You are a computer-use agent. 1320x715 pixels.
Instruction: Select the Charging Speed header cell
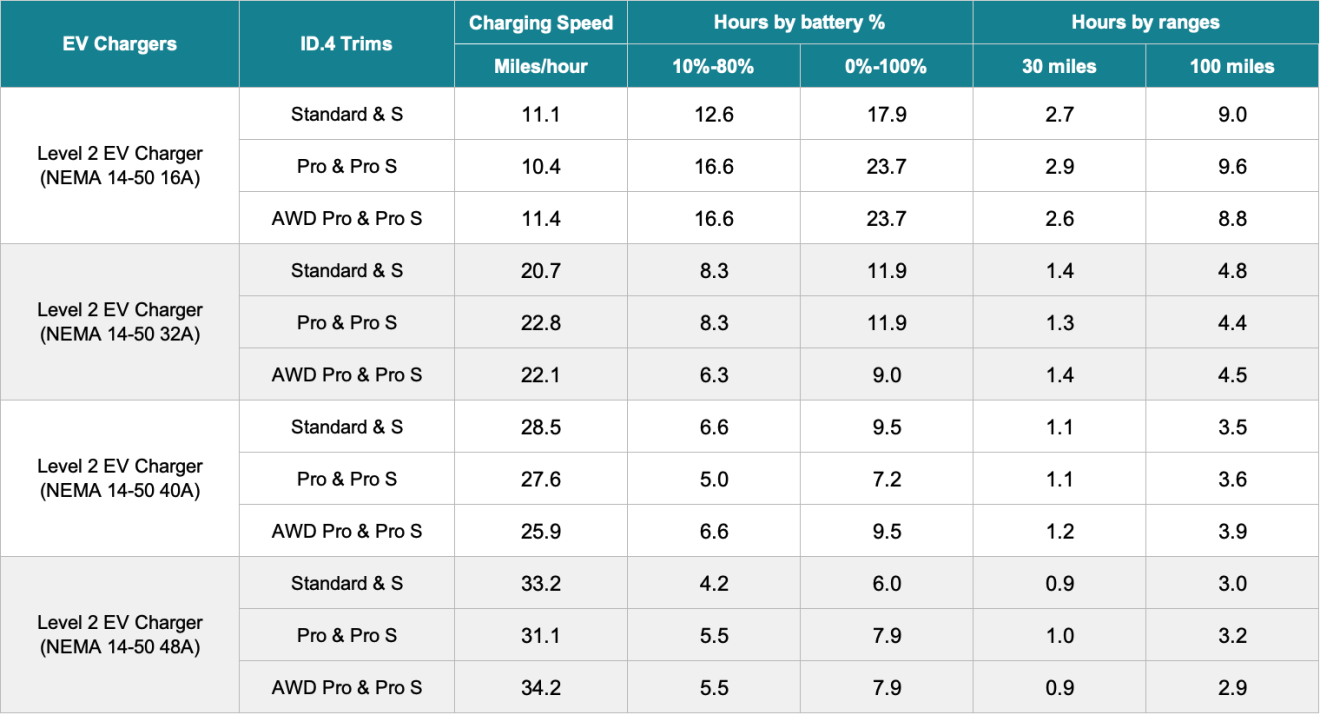point(541,22)
